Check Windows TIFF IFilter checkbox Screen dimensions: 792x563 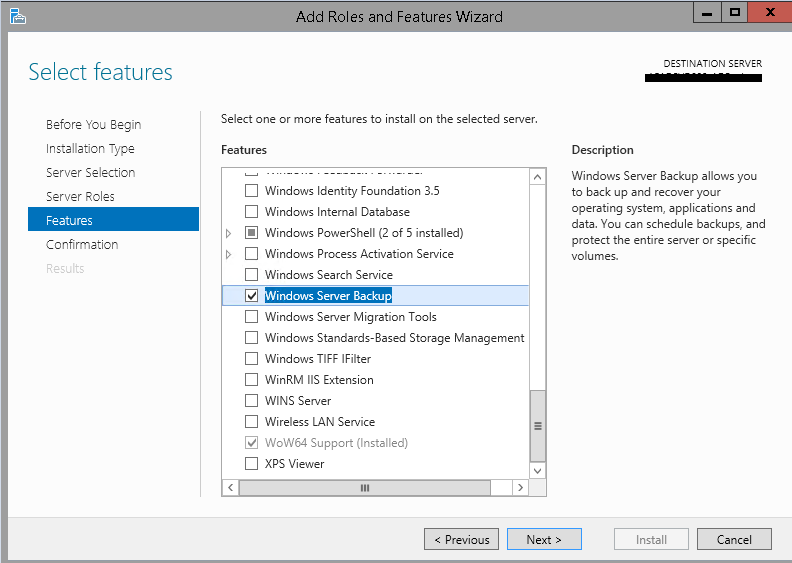click(x=251, y=359)
